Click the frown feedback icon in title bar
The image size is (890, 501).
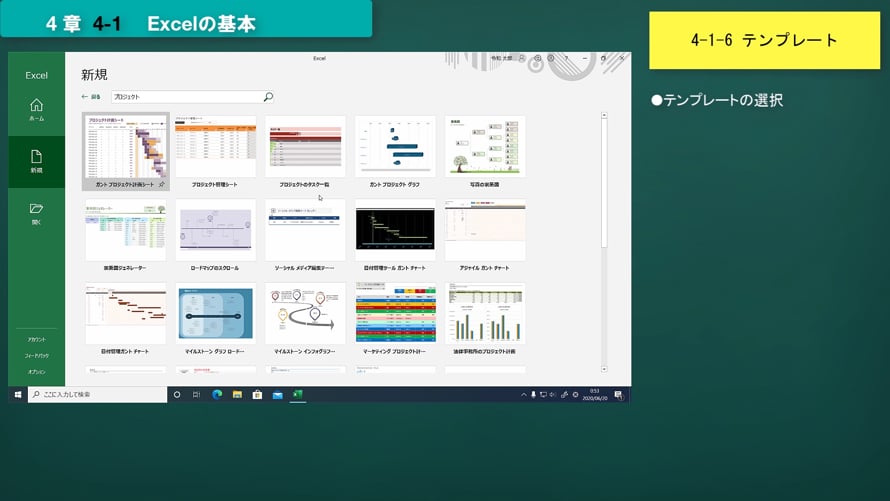[x=551, y=58]
